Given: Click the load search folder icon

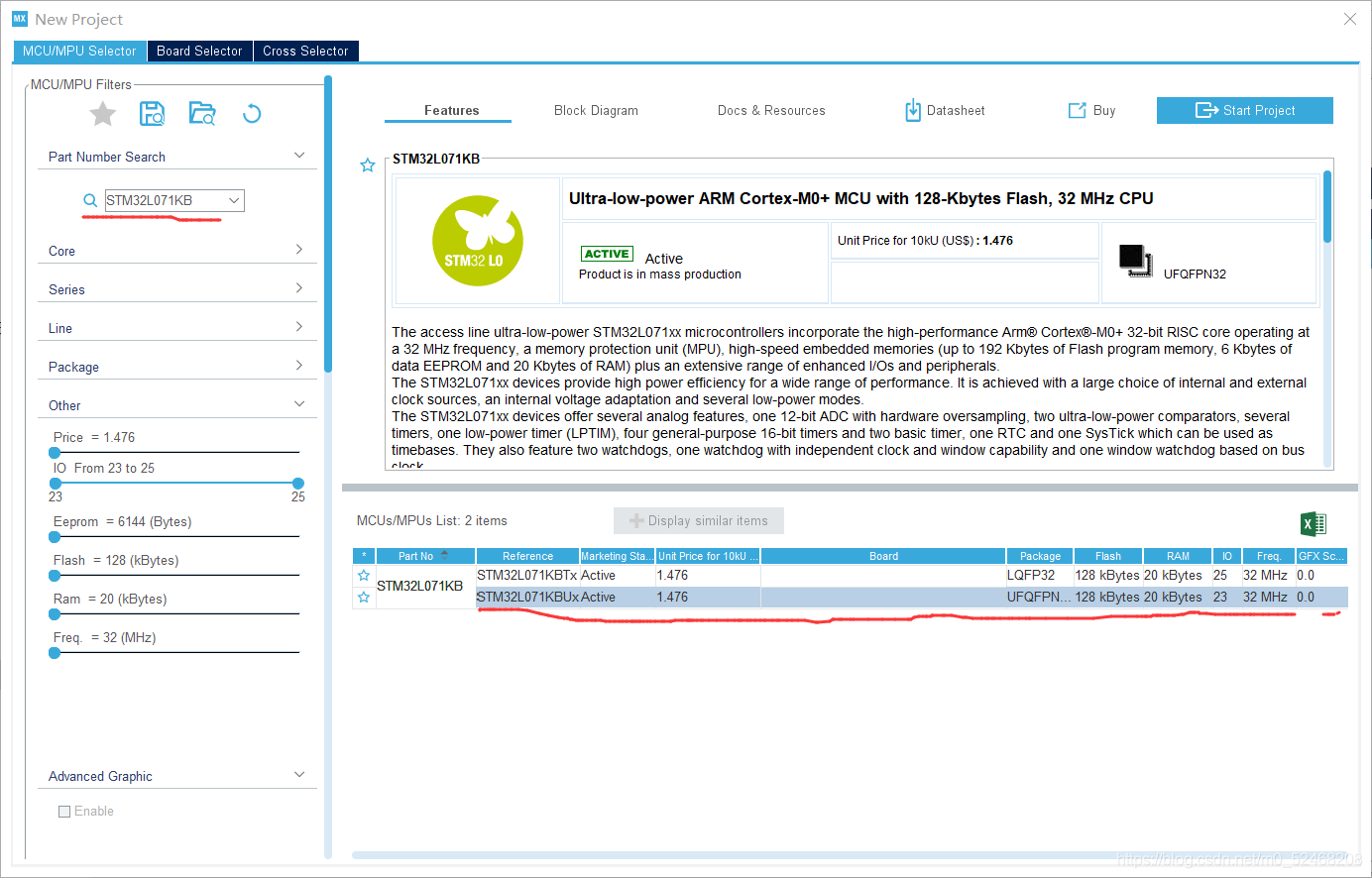Looking at the screenshot, I should pos(202,113).
